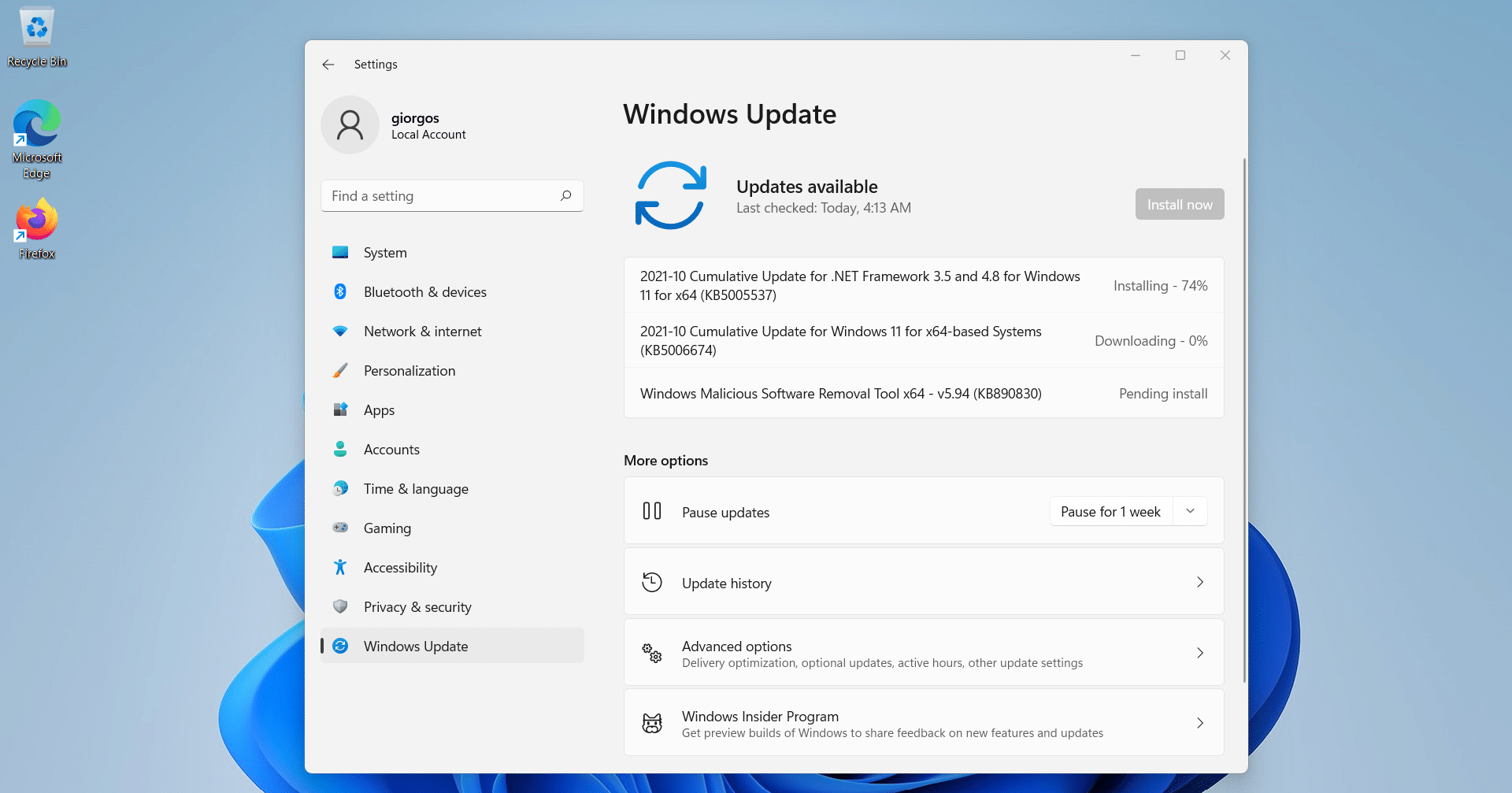Image resolution: width=1512 pixels, height=793 pixels.
Task: Click the back arrow in Settings
Action: [x=328, y=65]
